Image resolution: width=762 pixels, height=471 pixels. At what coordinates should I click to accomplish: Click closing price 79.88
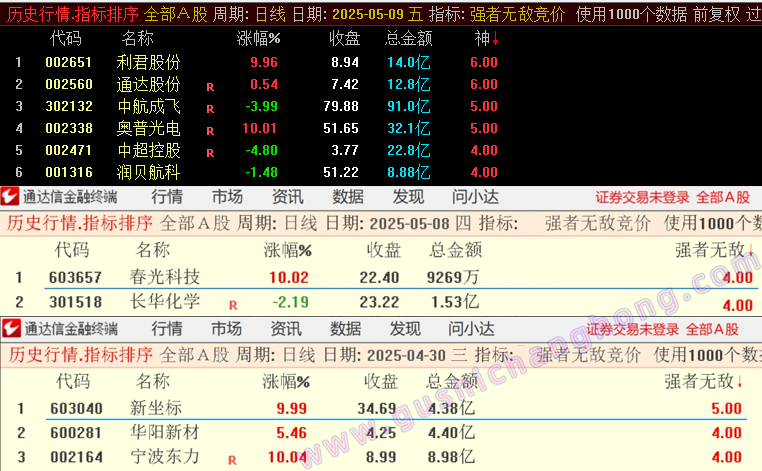341,106
